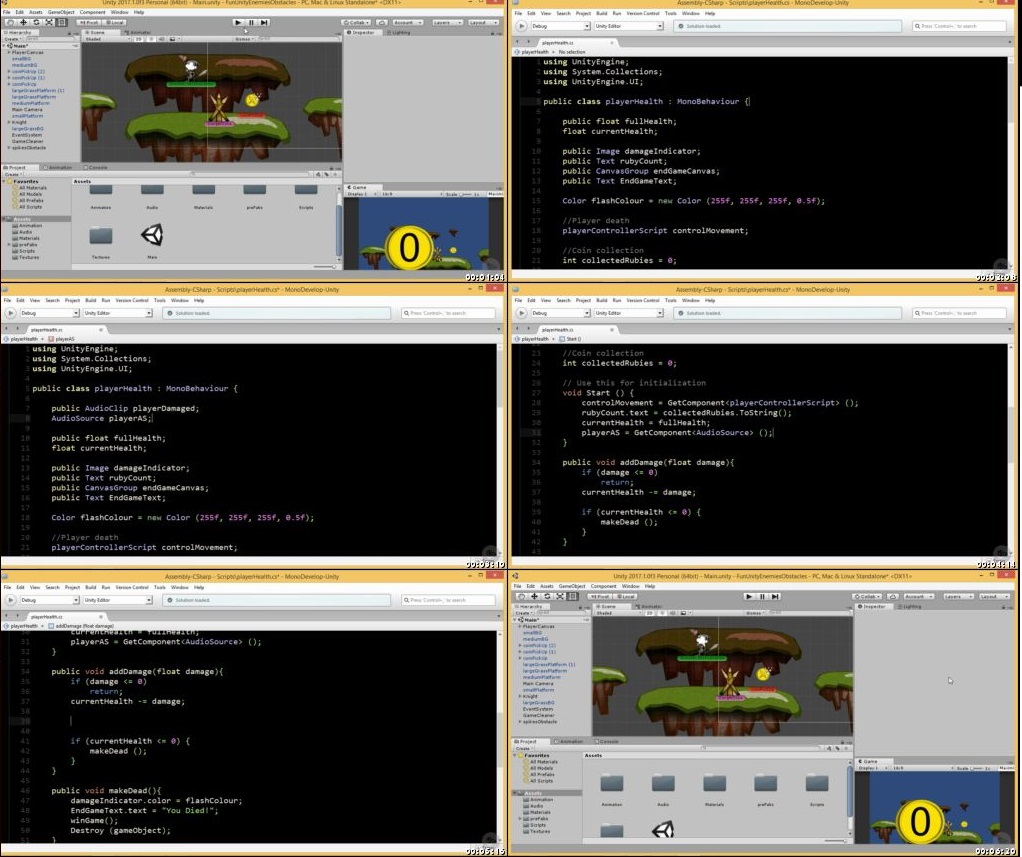Toggle Pivot/Center in bottom-right Unity toolbar
Image resolution: width=1022 pixels, height=857 pixels.
(599, 596)
